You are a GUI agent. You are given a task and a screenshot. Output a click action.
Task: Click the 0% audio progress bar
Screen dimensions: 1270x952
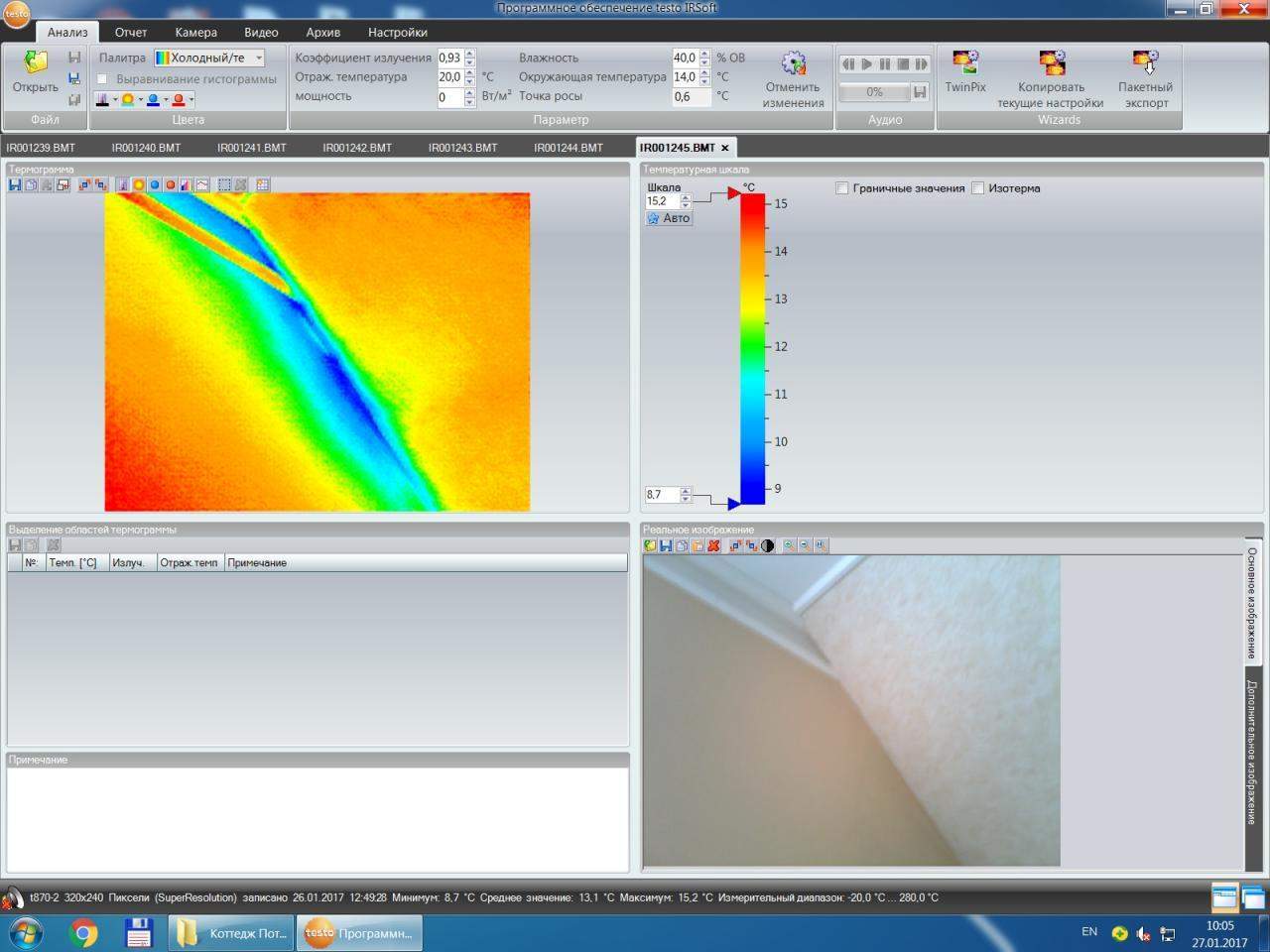pyautogui.click(x=874, y=92)
